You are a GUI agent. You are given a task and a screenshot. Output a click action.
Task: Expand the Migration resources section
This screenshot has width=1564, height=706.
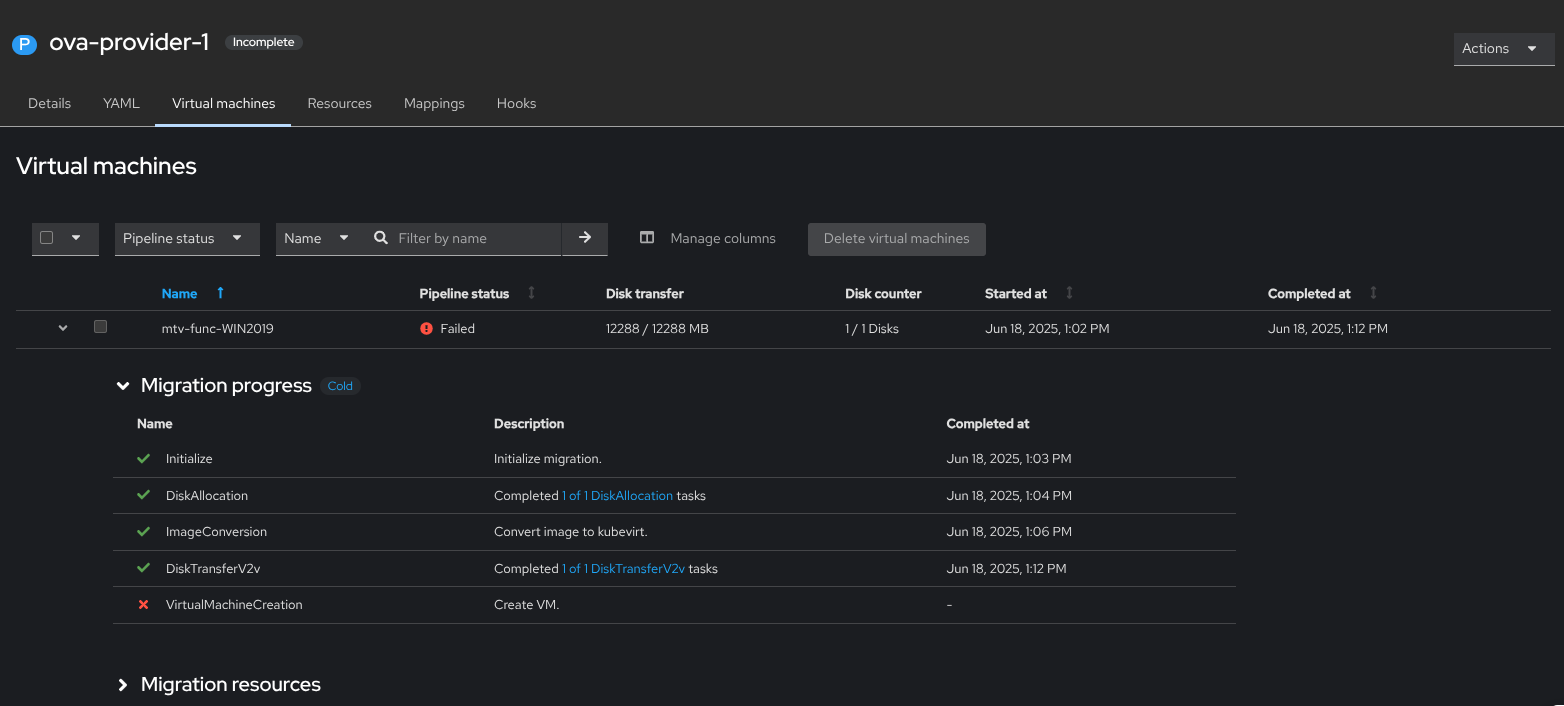(123, 685)
